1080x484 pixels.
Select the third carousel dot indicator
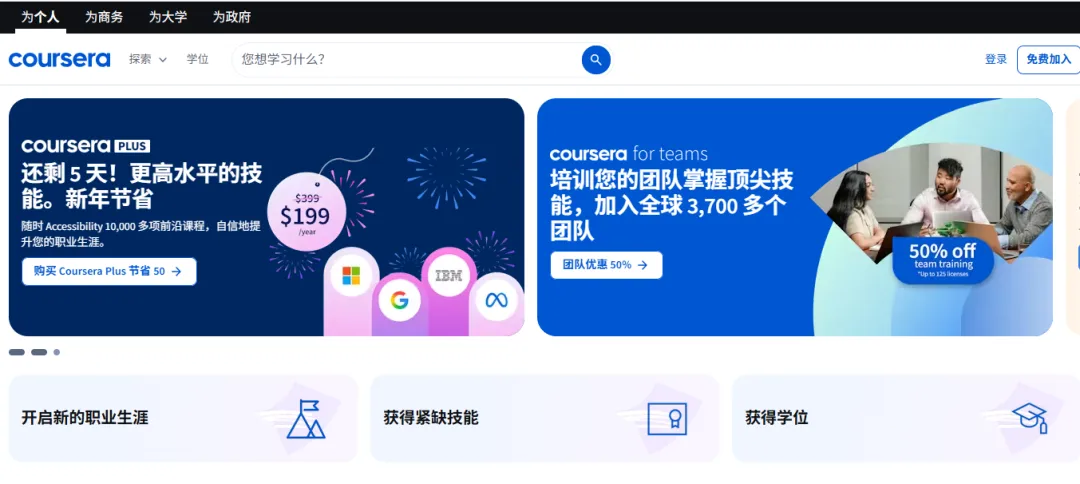[56, 352]
